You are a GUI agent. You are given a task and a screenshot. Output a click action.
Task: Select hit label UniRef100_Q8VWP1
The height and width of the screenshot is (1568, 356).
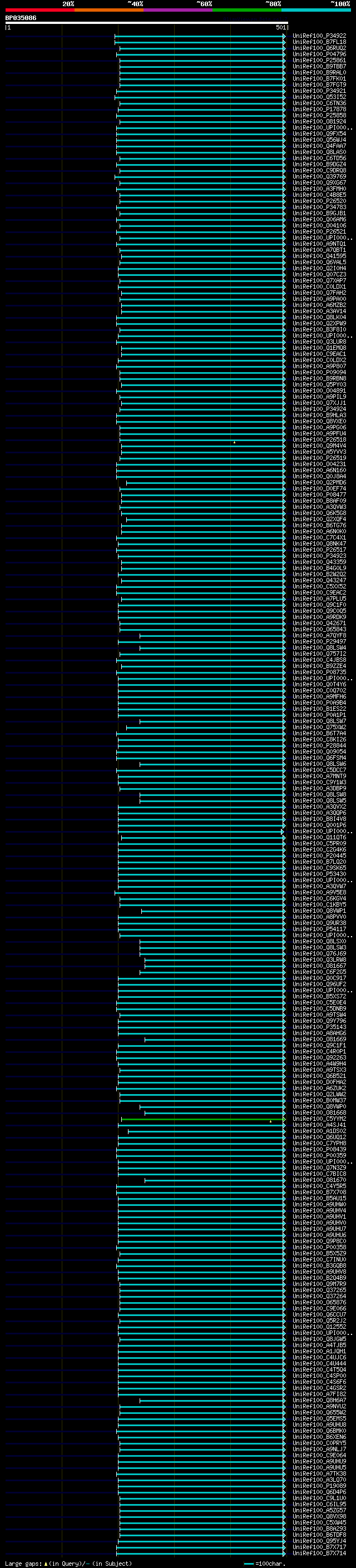tap(319, 911)
